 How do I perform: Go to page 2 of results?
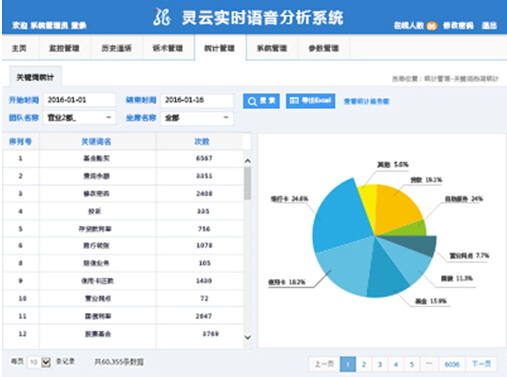364,364
